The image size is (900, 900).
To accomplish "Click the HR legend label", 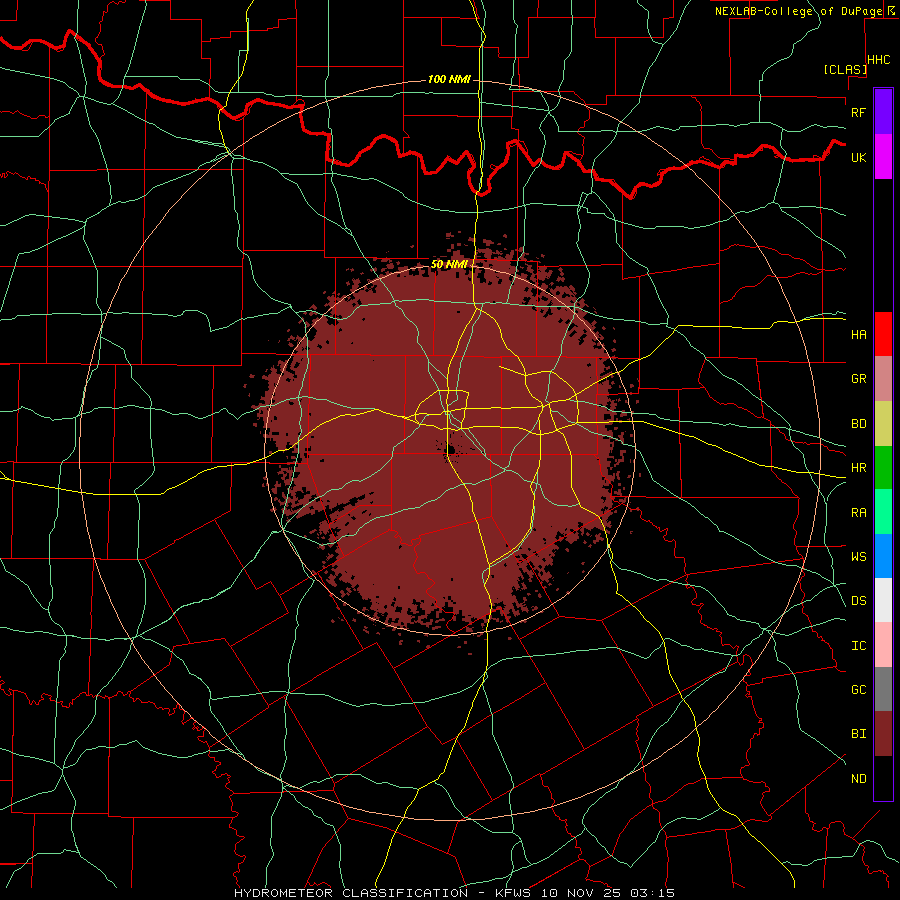I will click(858, 468).
